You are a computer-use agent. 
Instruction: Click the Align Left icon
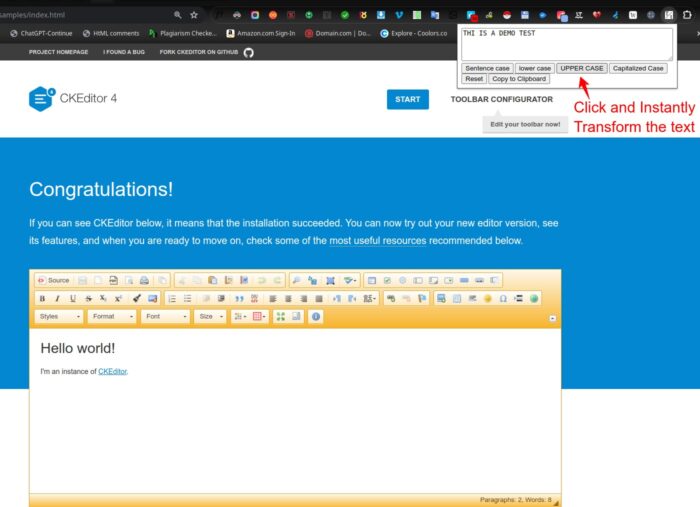273,299
